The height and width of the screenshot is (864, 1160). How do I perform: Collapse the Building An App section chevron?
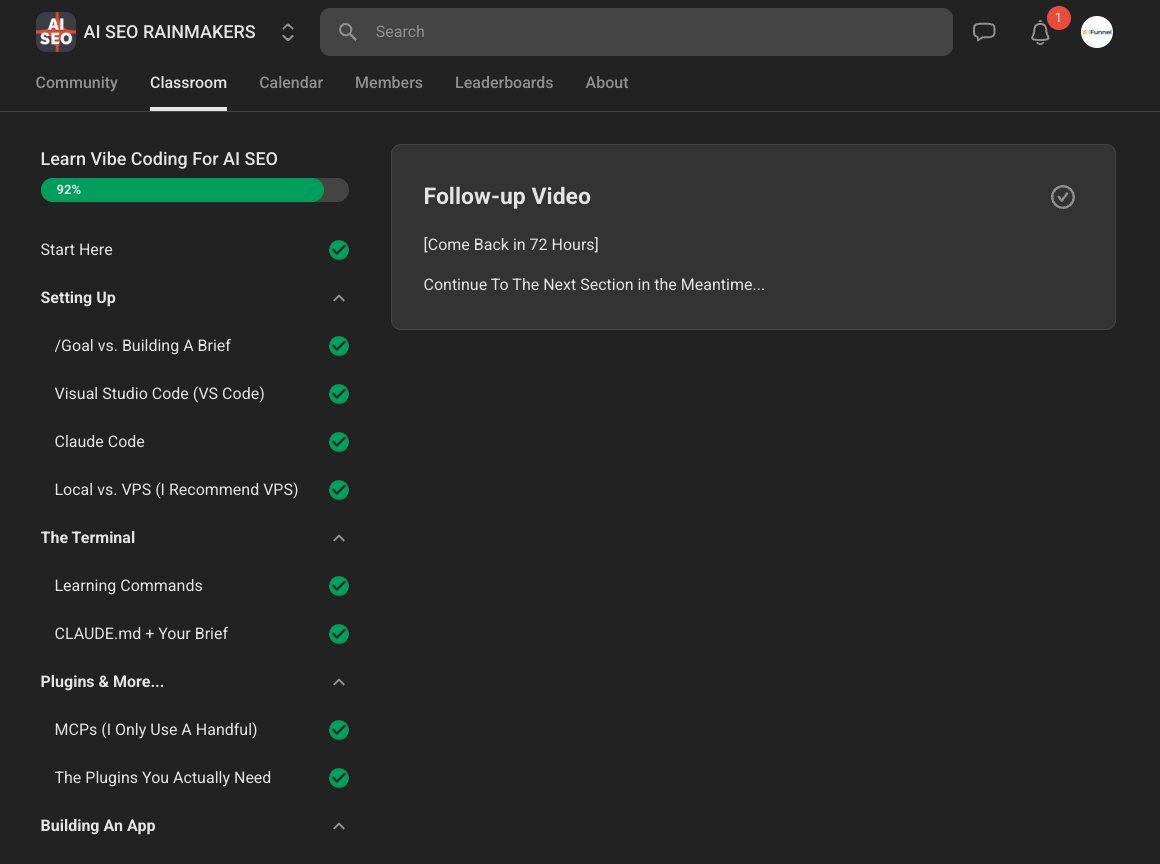click(339, 826)
